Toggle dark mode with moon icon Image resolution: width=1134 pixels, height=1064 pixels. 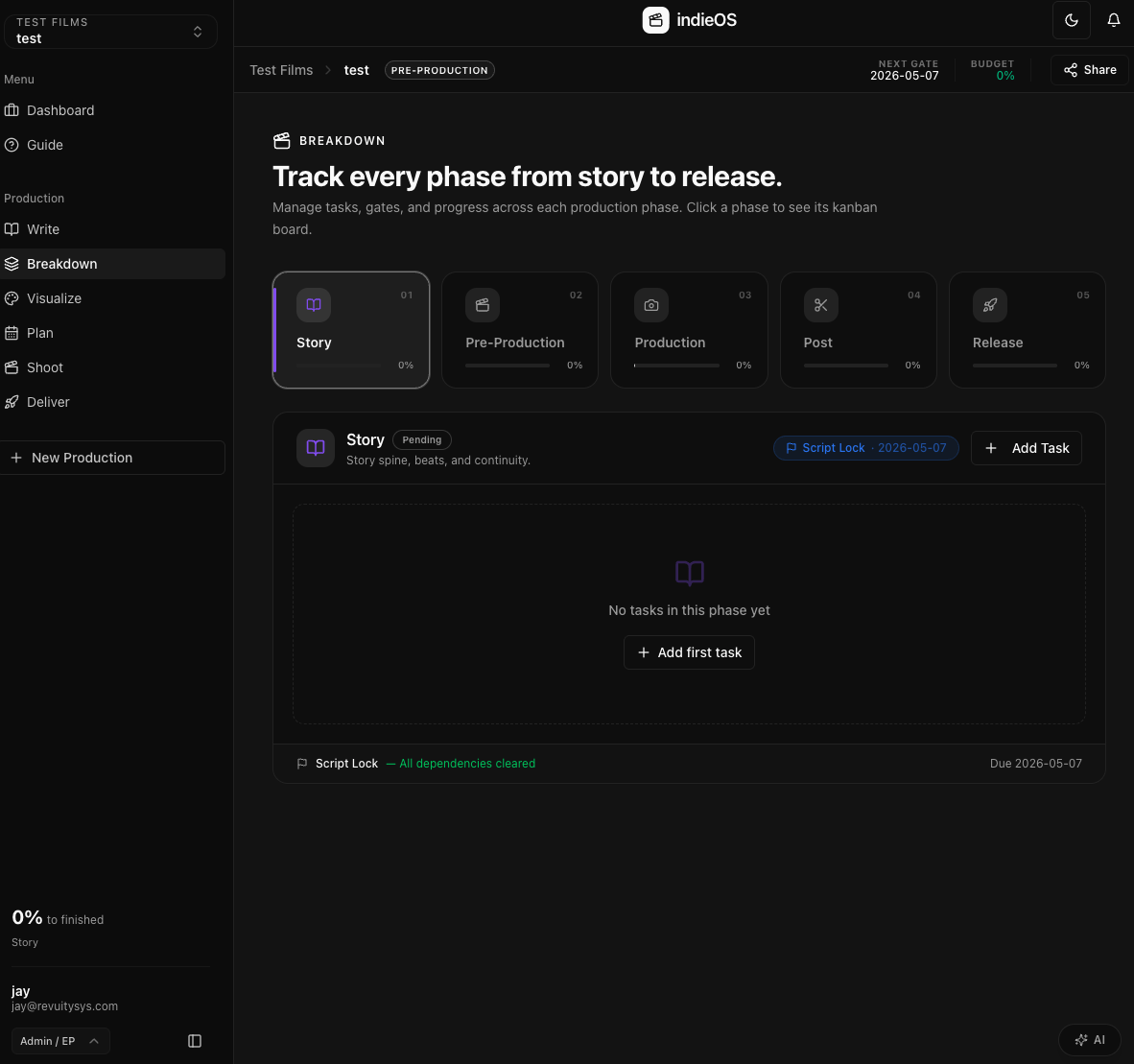coord(1071,20)
